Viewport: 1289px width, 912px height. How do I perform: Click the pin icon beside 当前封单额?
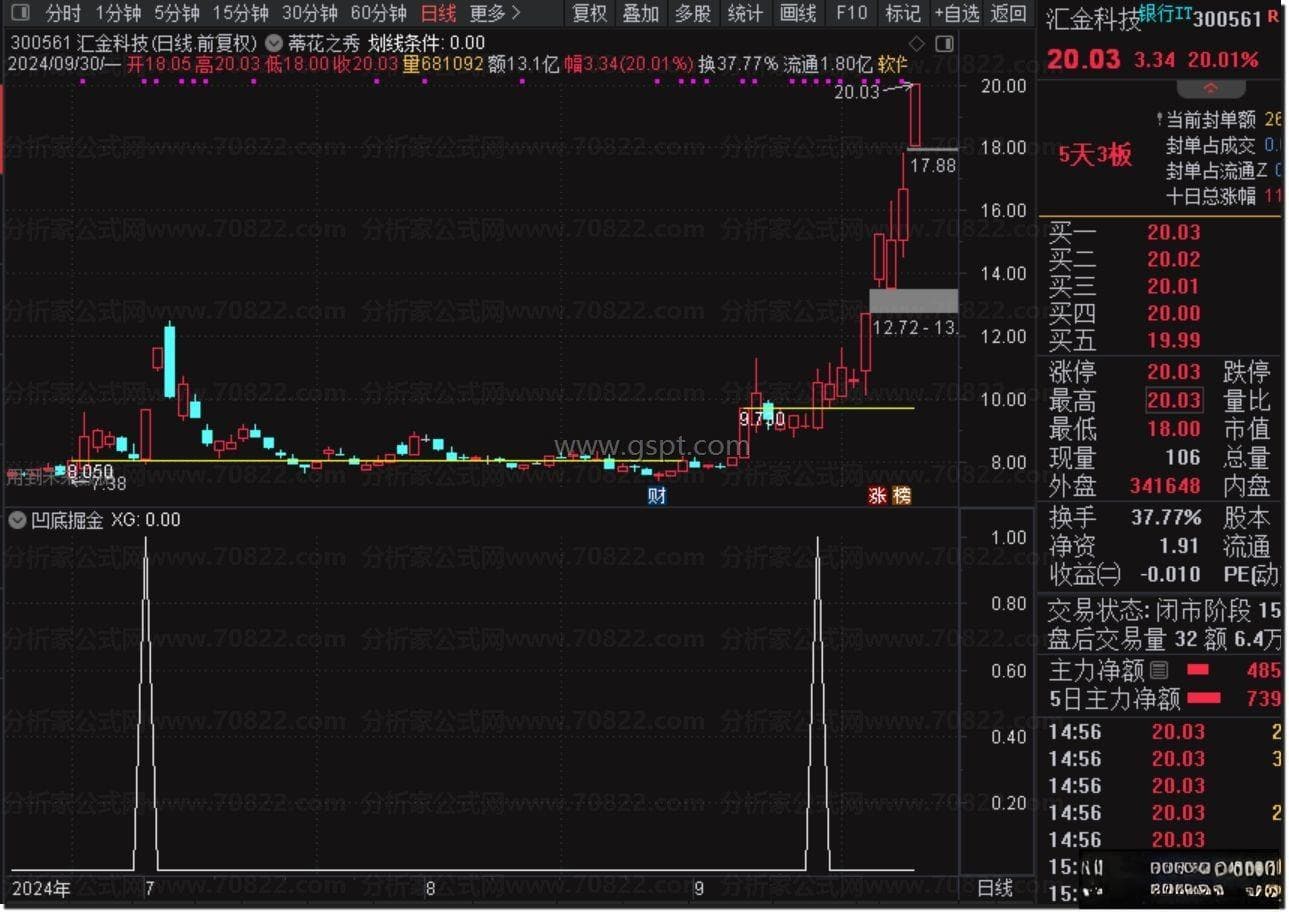click(x=1159, y=120)
